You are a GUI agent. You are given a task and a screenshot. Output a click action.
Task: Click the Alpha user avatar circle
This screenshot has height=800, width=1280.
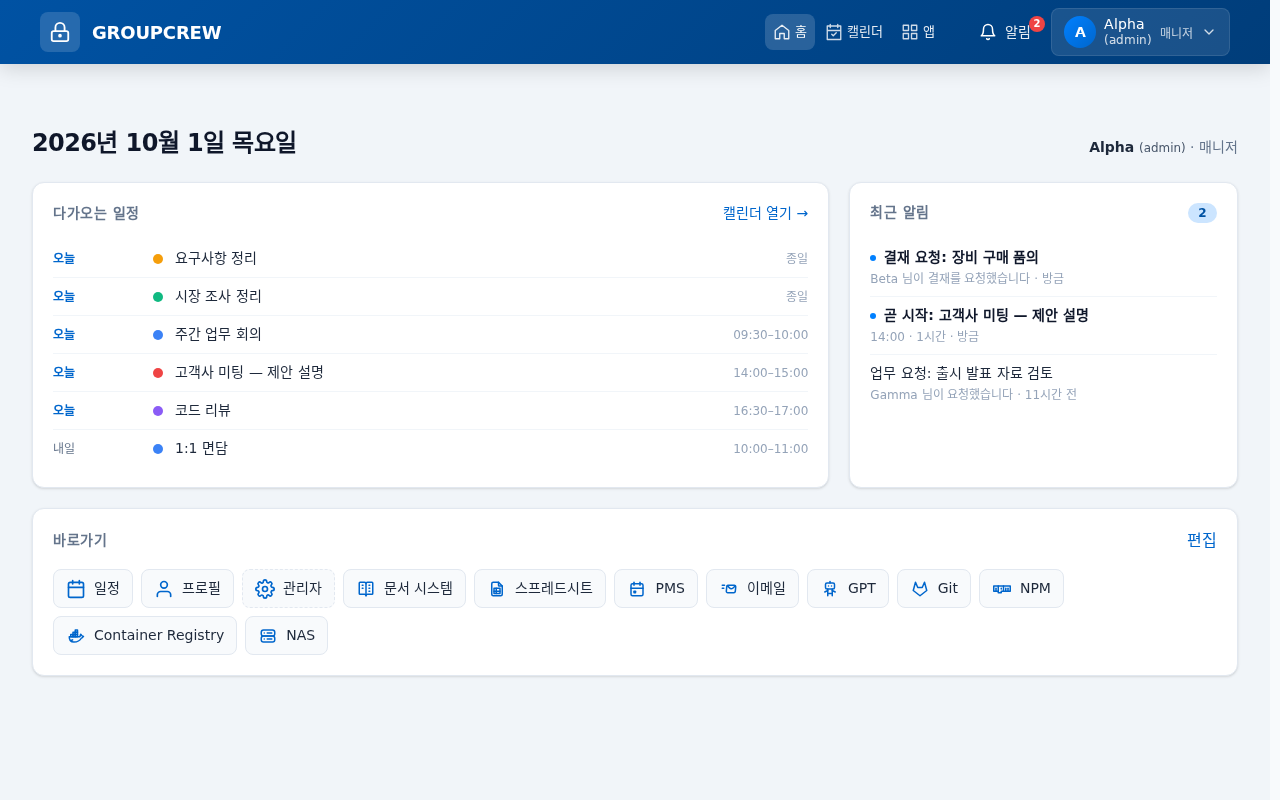click(x=1080, y=32)
